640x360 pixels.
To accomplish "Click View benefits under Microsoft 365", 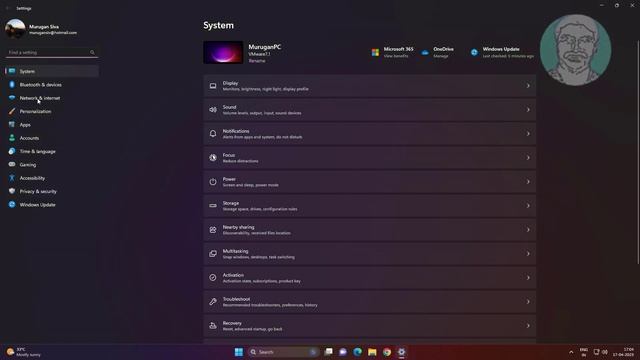I will [396, 56].
